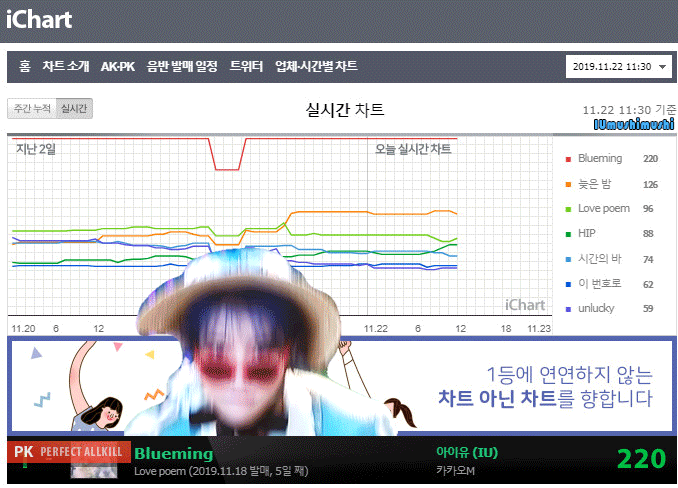Select the dark green HIP legend swatch

tap(568, 234)
